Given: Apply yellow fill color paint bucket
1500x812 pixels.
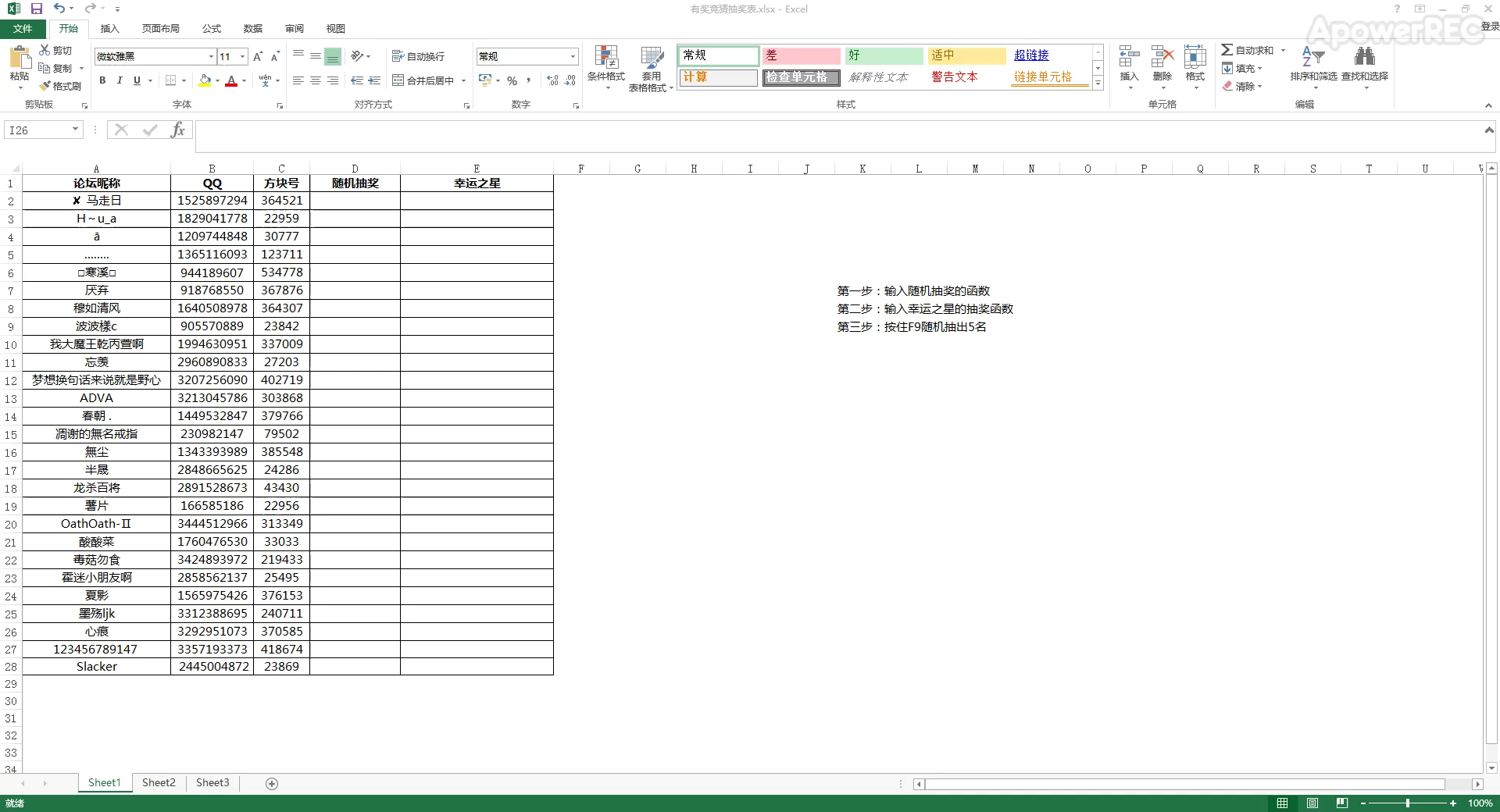Looking at the screenshot, I should [205, 80].
